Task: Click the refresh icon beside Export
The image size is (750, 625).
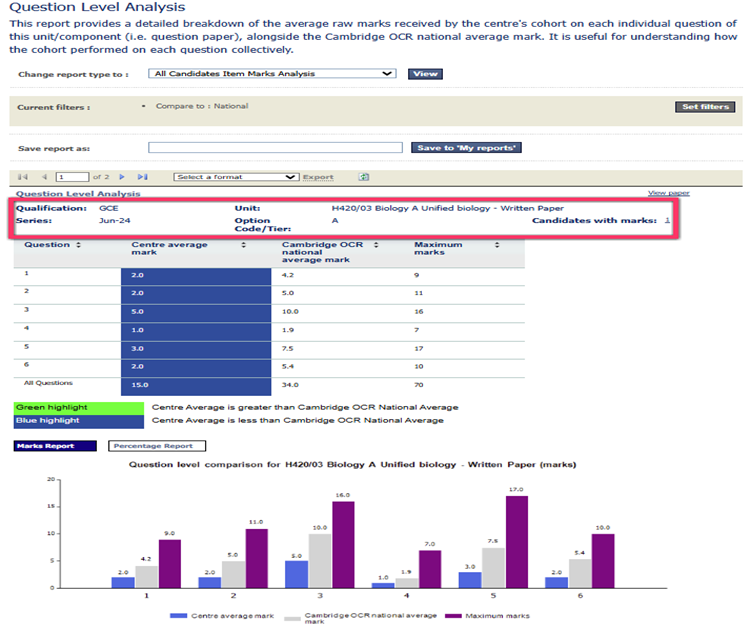Action: click(364, 177)
